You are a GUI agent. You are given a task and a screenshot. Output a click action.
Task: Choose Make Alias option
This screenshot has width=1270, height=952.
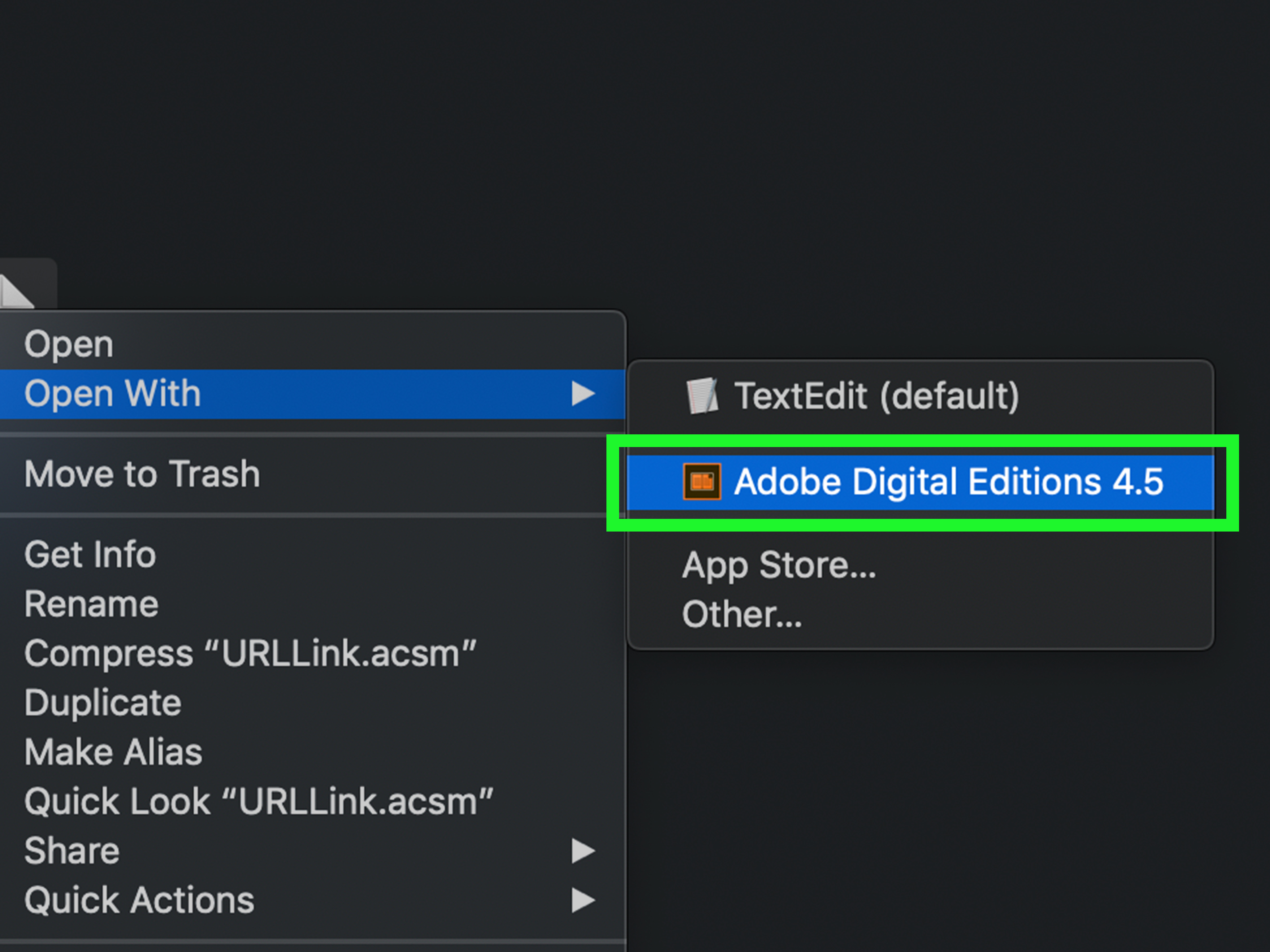point(312,752)
